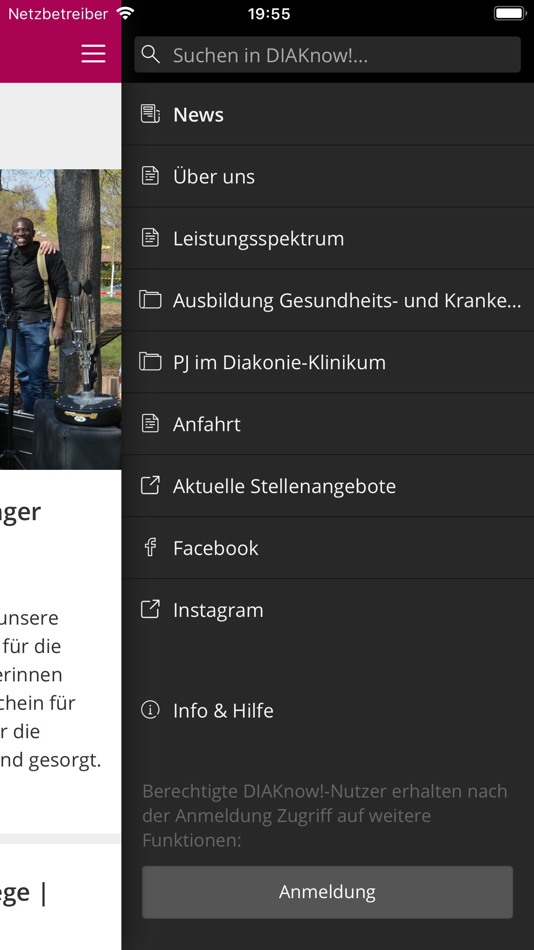
Task: Click external link icon beside Instagram
Action: pos(150,609)
